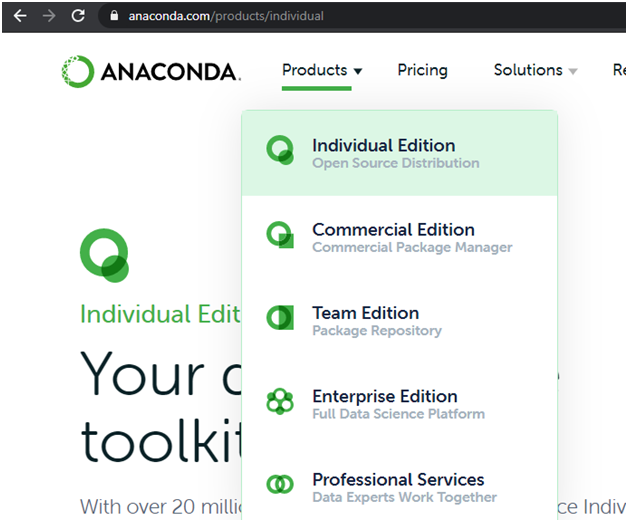Click the Individual Edition menu icon

[280, 150]
